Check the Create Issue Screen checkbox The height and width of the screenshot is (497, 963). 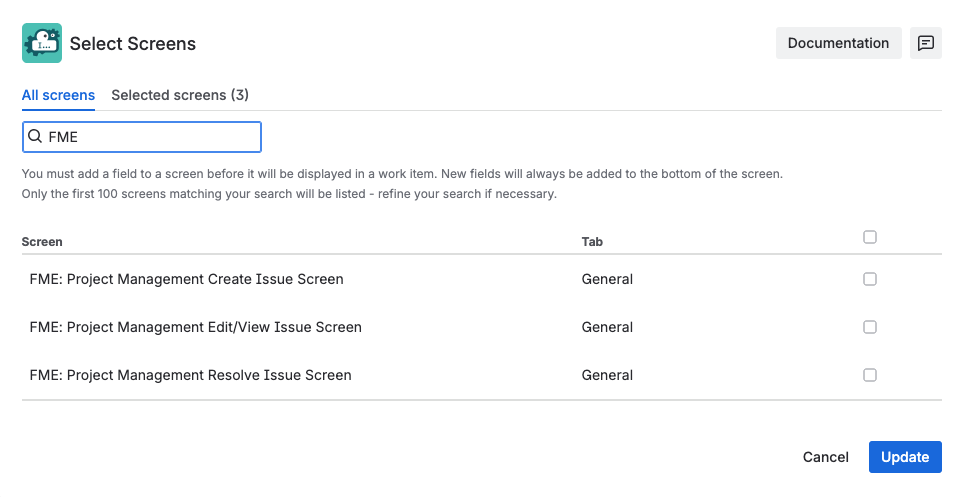(870, 279)
